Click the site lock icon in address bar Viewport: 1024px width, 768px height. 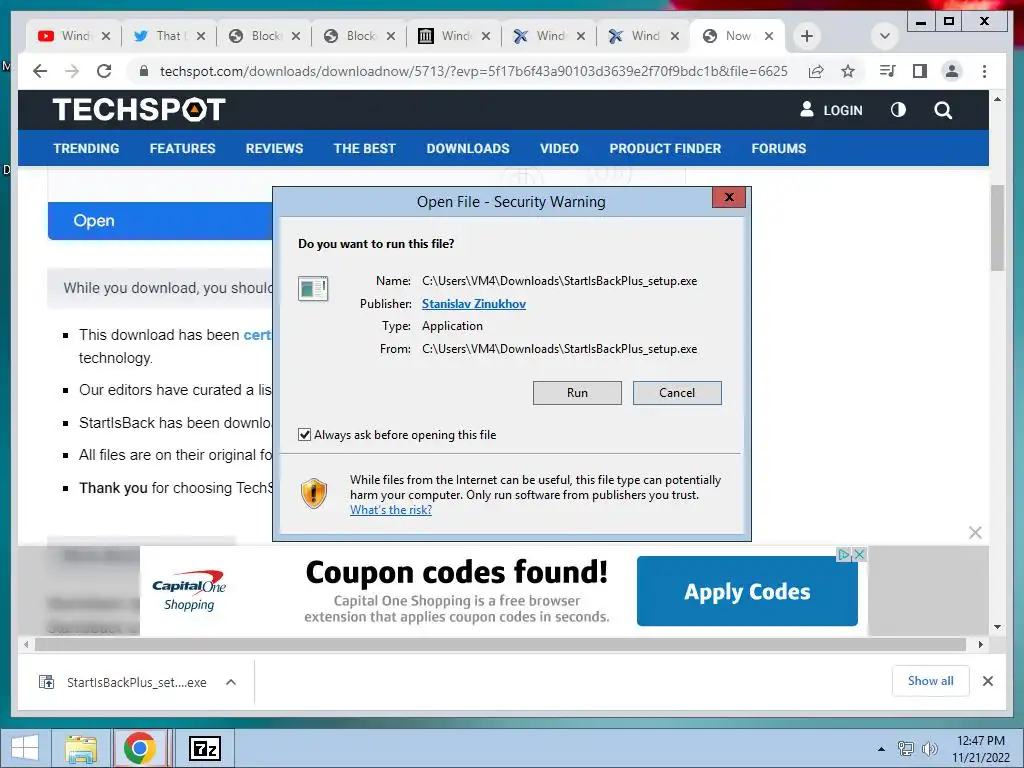(x=144, y=71)
